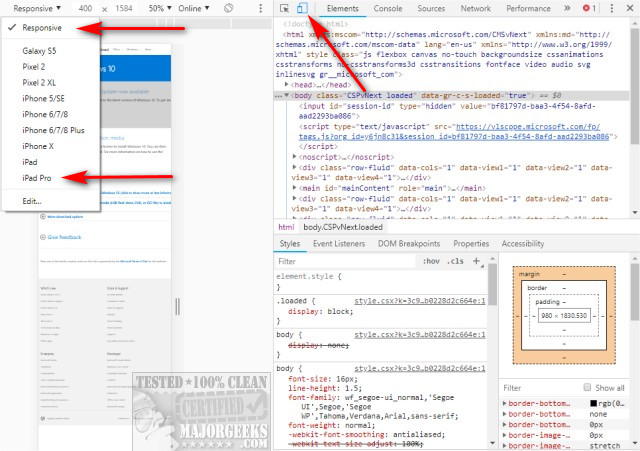This screenshot has height=451, width=640.
Task: Click black border-bottom color swatch
Action: point(593,403)
